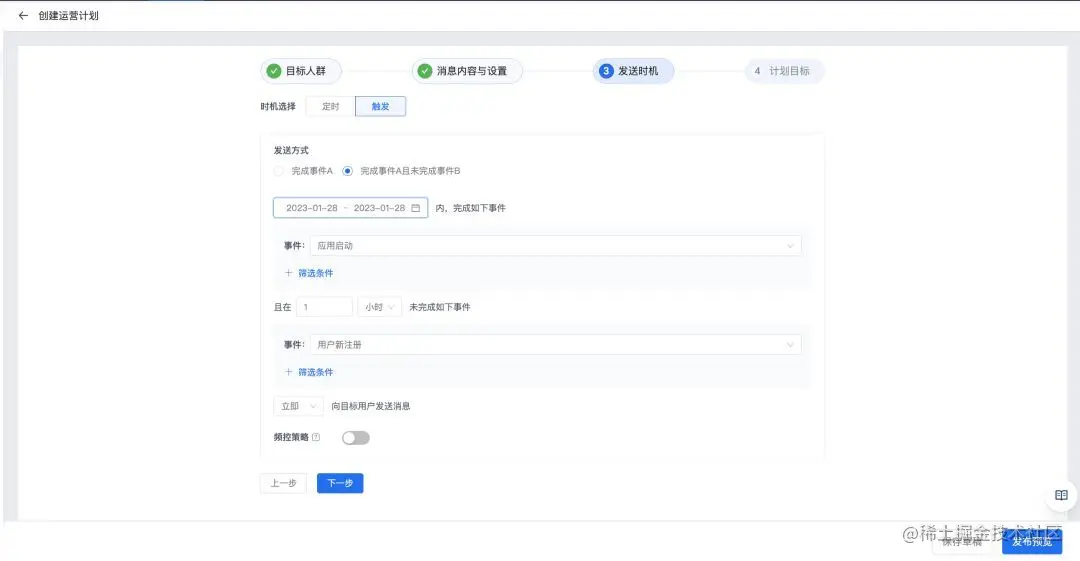The image size is (1080, 561).
Task: Click the green check of 目标人群 step
Action: pos(274,71)
